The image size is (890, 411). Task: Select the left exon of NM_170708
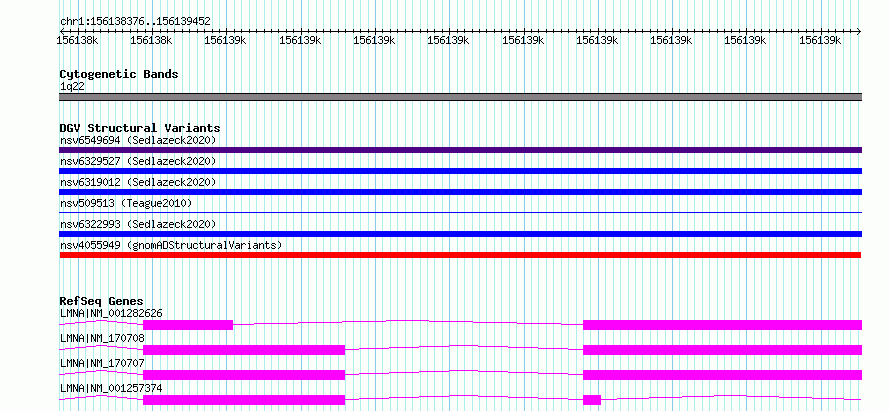[x=244, y=350]
